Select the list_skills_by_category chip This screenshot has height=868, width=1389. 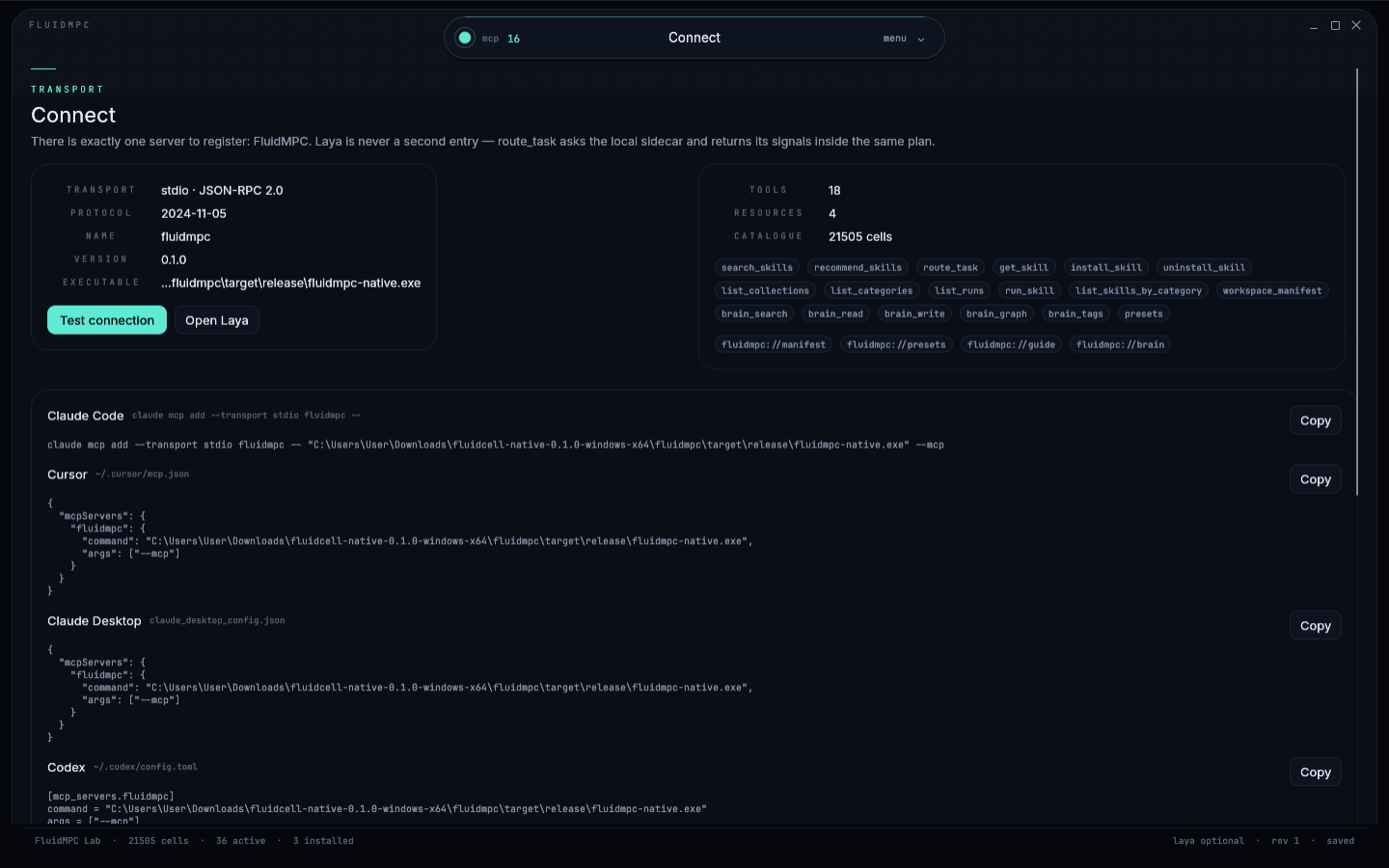pos(1139,291)
